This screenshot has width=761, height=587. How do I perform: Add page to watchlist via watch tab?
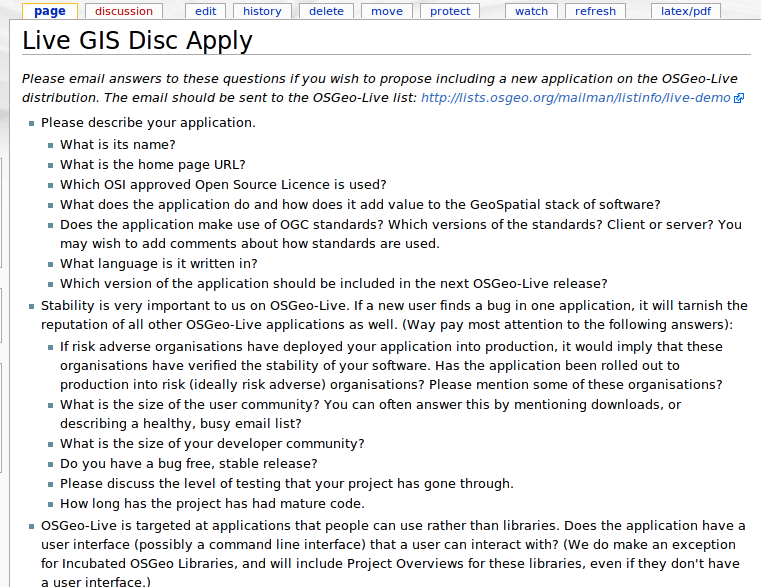tap(531, 11)
